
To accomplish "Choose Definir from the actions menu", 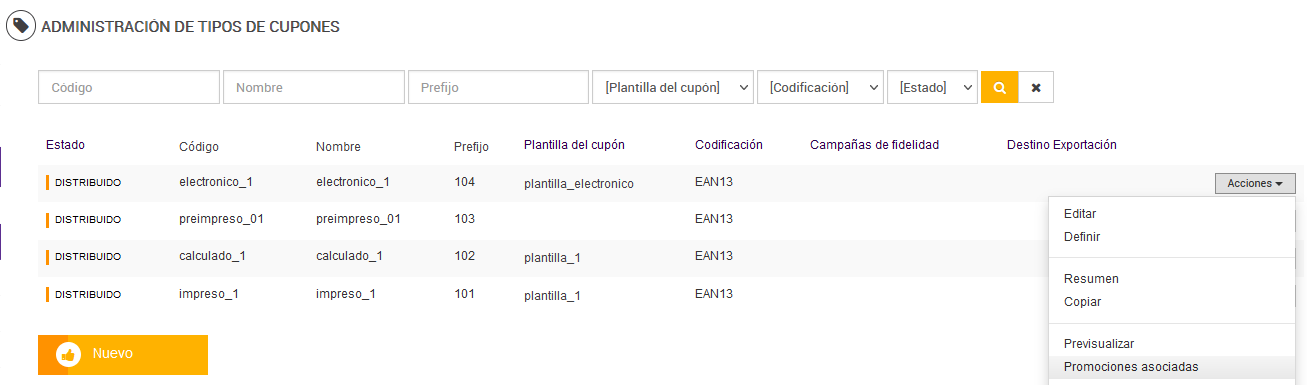I will (1082, 237).
